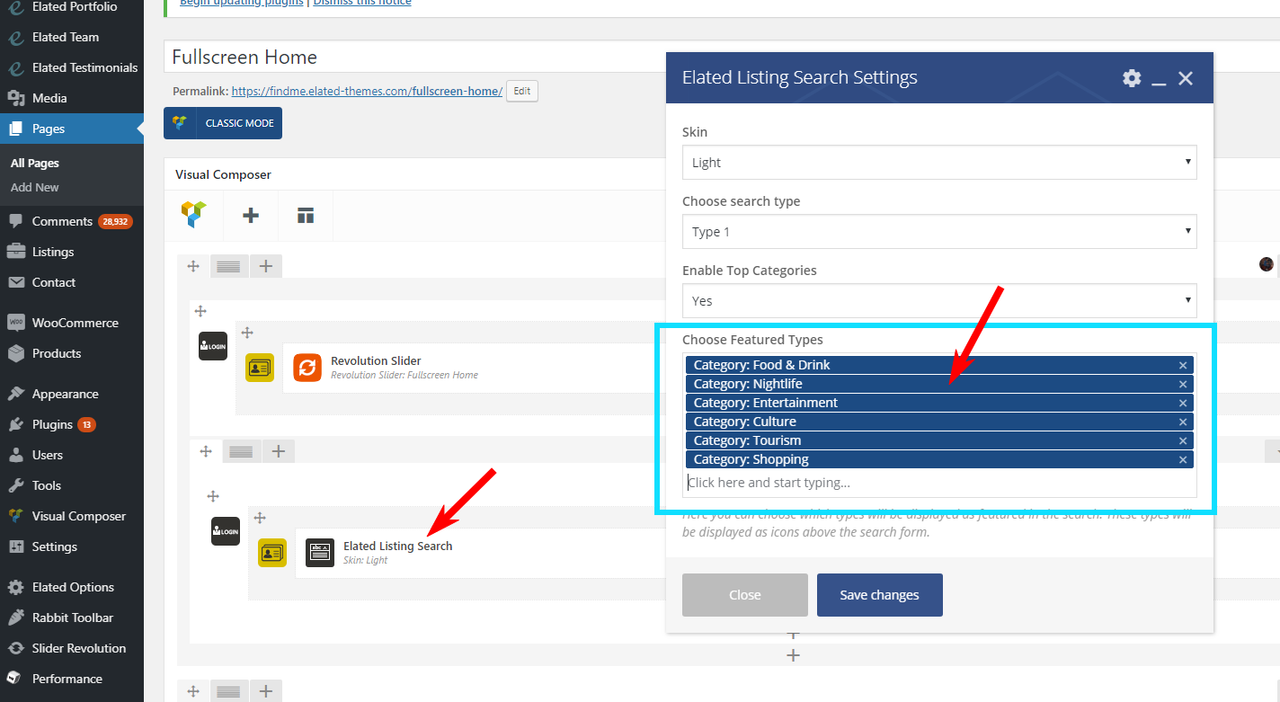This screenshot has width=1280, height=702.
Task: Click the Settings sidebar icon
Action: [15, 547]
